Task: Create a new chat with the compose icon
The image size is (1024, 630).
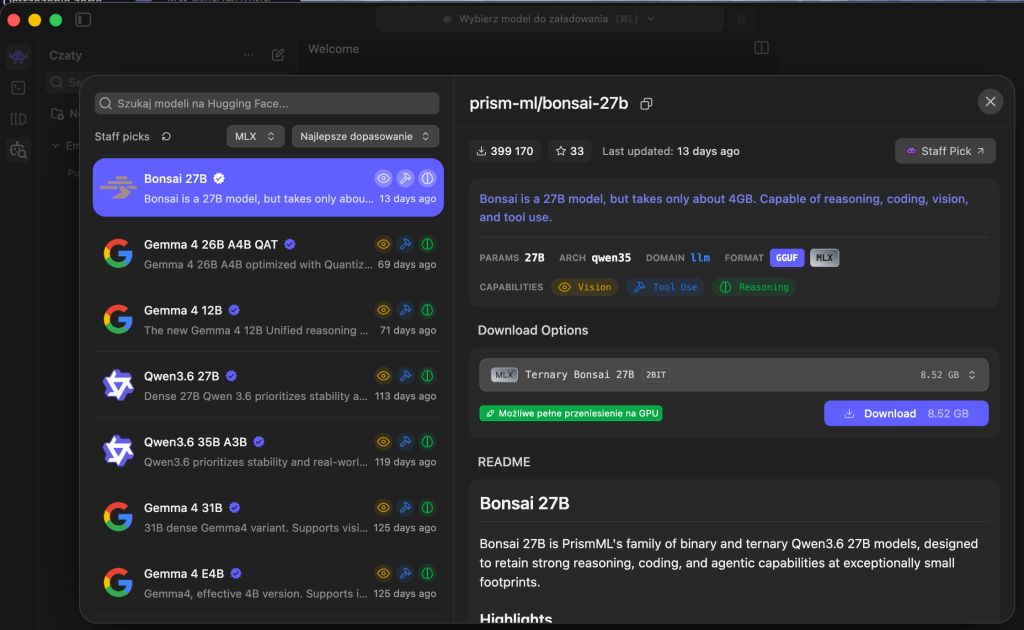Action: point(278,55)
